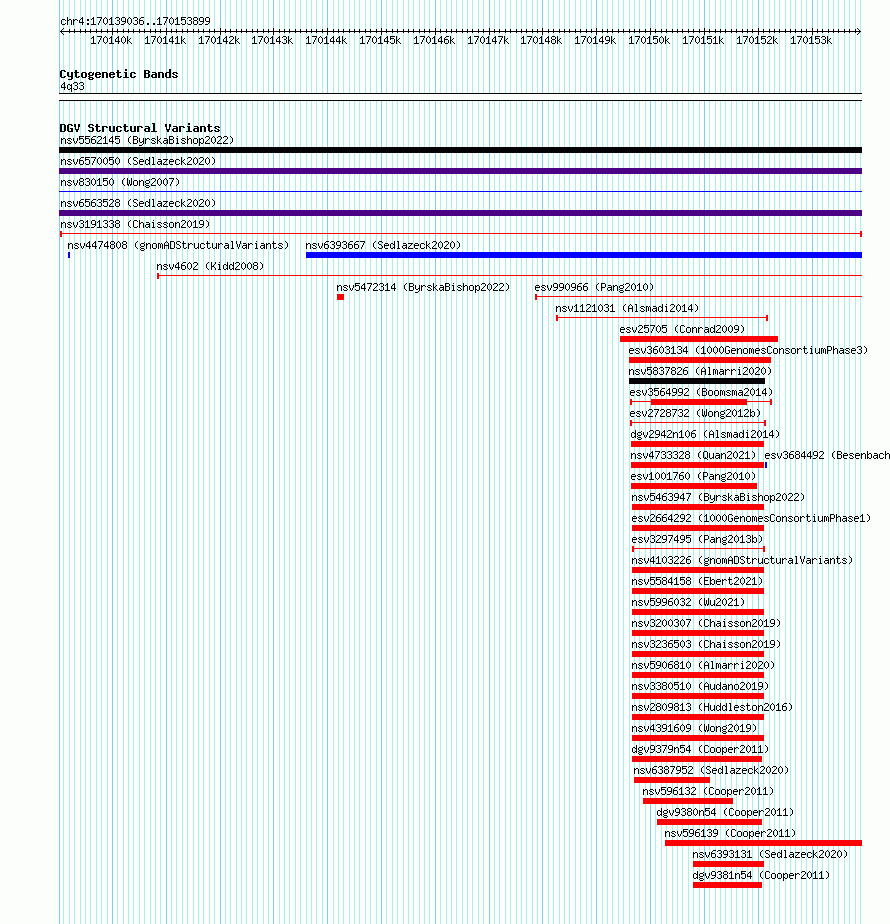Select the nsv5584158 (Ebert2021) label
Screen dimensions: 890x924
[x=697, y=582]
